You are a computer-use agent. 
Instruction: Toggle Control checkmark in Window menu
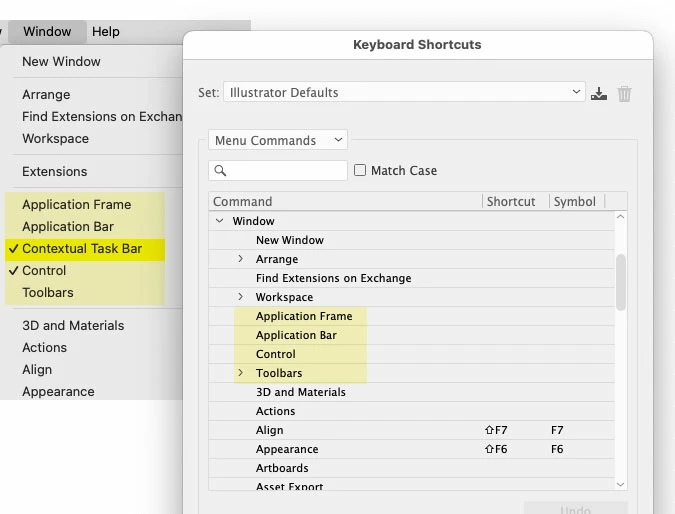(85, 271)
